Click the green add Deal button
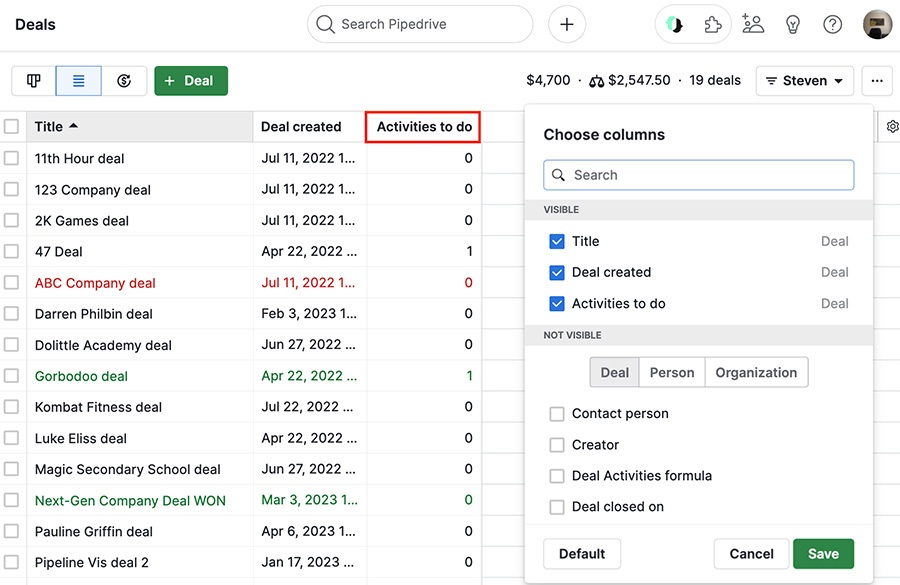Image resolution: width=900 pixels, height=585 pixels. coord(191,81)
